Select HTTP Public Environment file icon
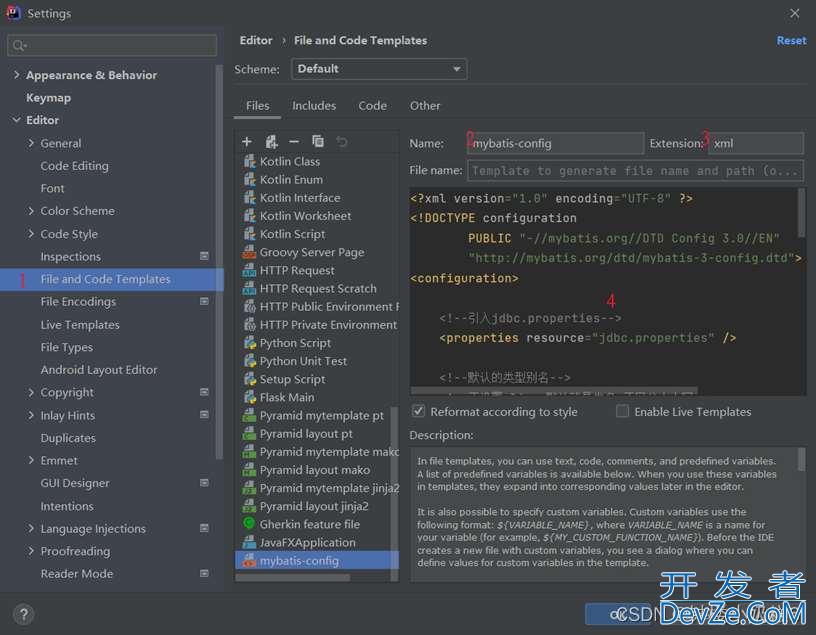The width and height of the screenshot is (816, 635). 250,307
